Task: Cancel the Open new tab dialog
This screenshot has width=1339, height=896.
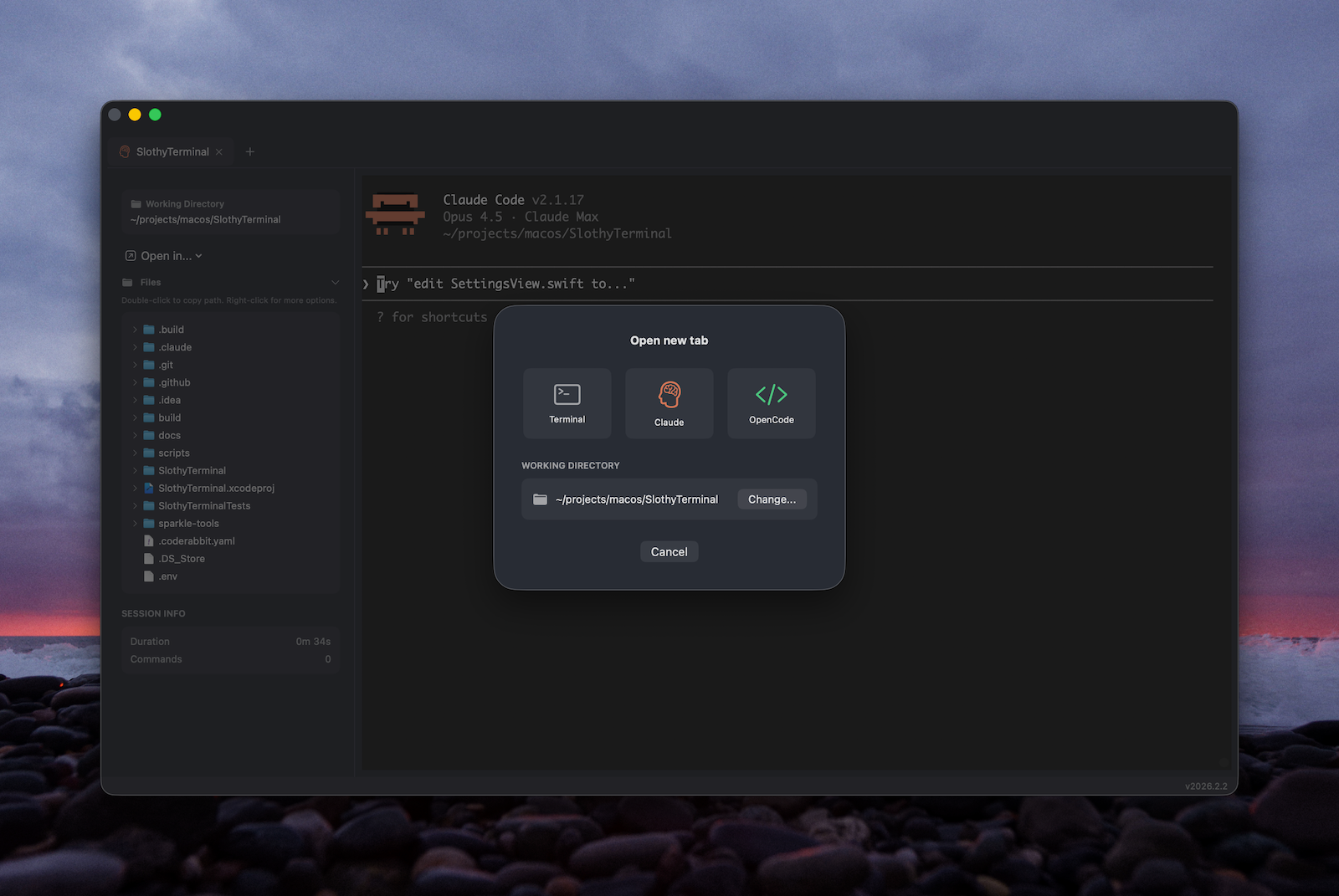Action: [669, 552]
